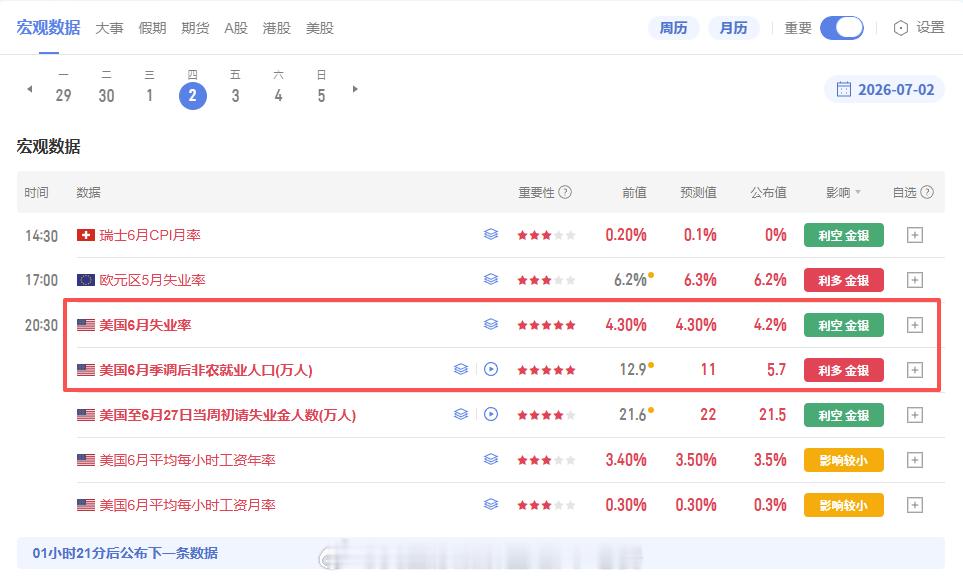
Task: Switch to 宏观数据 tab
Action: coord(49,28)
